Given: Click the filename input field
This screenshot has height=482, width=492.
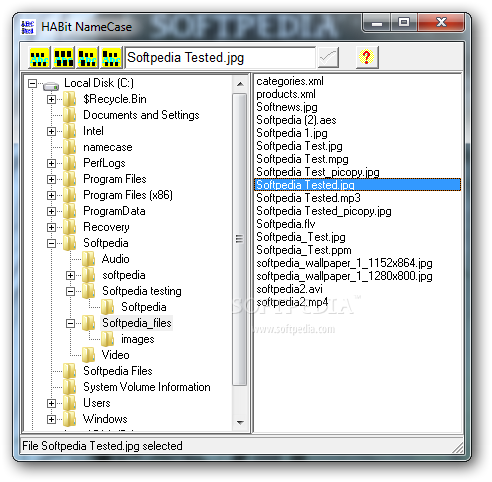Looking at the screenshot, I should (220, 58).
